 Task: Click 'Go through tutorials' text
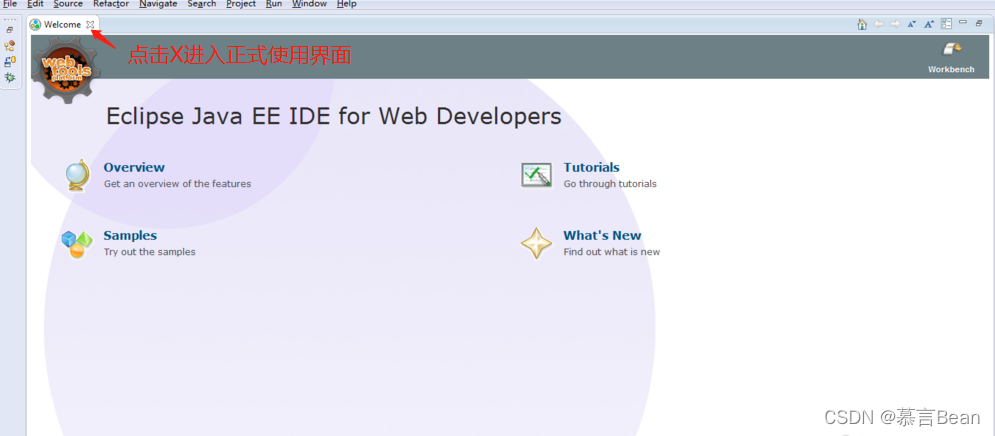tap(610, 184)
